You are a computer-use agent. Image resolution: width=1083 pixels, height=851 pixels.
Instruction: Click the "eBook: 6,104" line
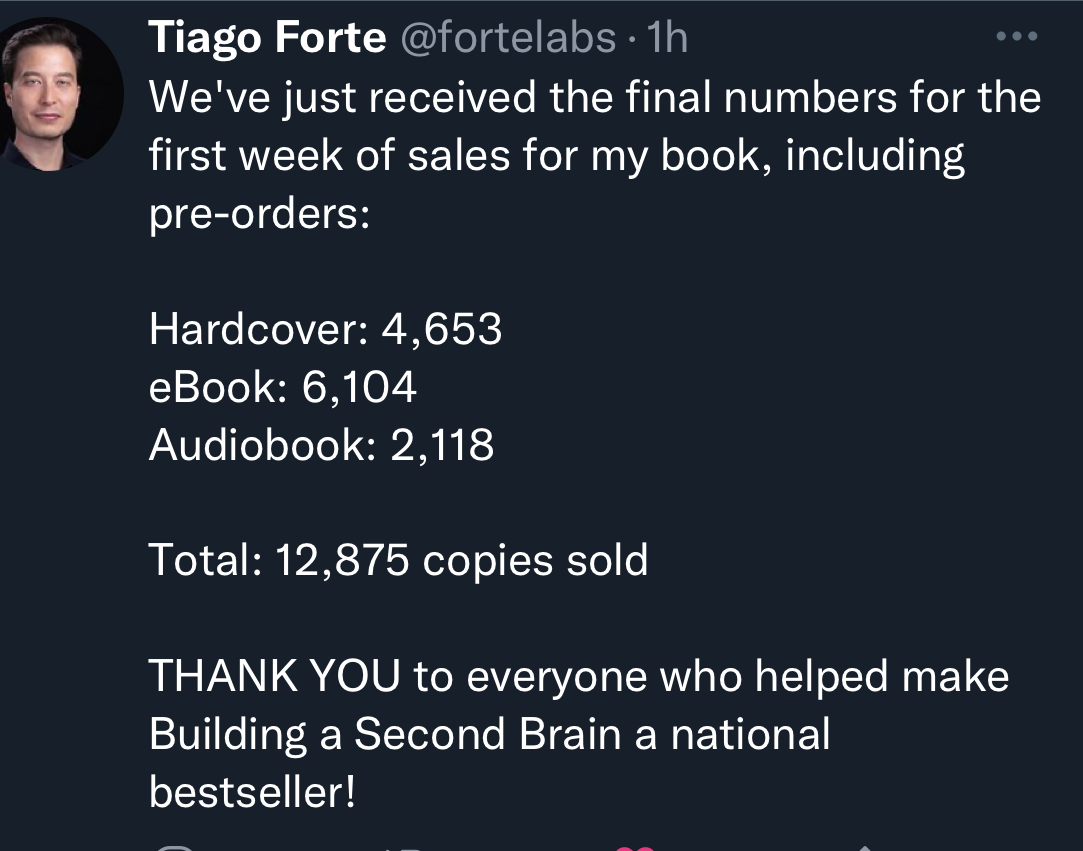(282, 387)
